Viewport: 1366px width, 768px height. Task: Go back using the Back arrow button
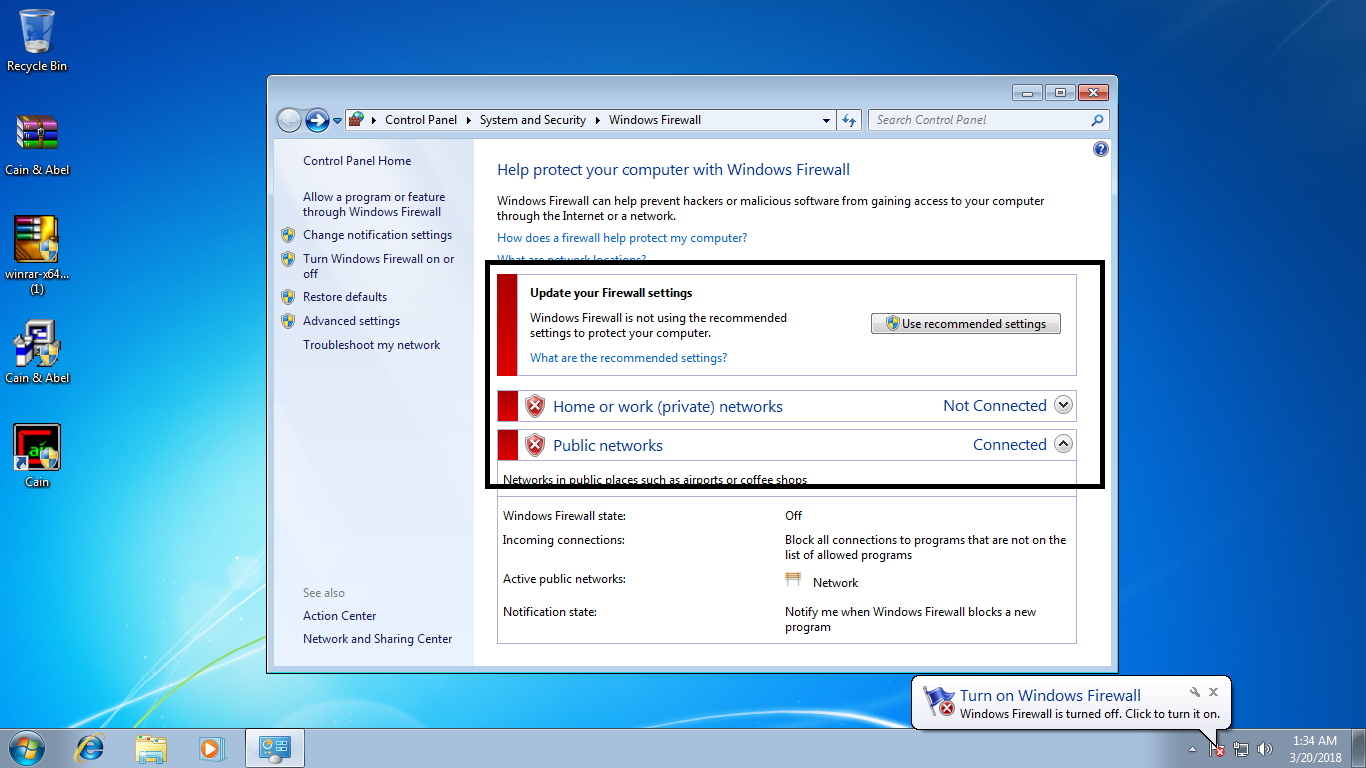click(x=289, y=120)
